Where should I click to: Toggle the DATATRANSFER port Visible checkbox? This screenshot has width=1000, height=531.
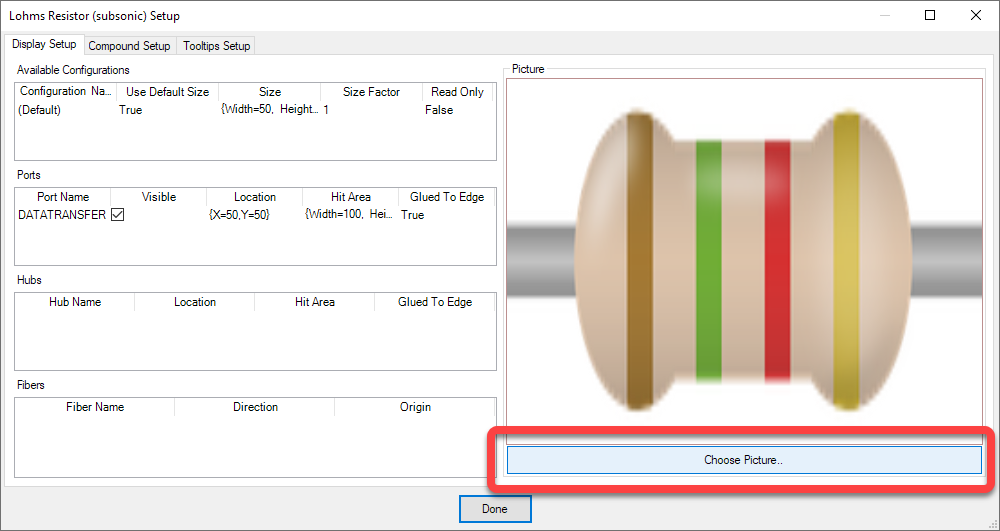117,215
